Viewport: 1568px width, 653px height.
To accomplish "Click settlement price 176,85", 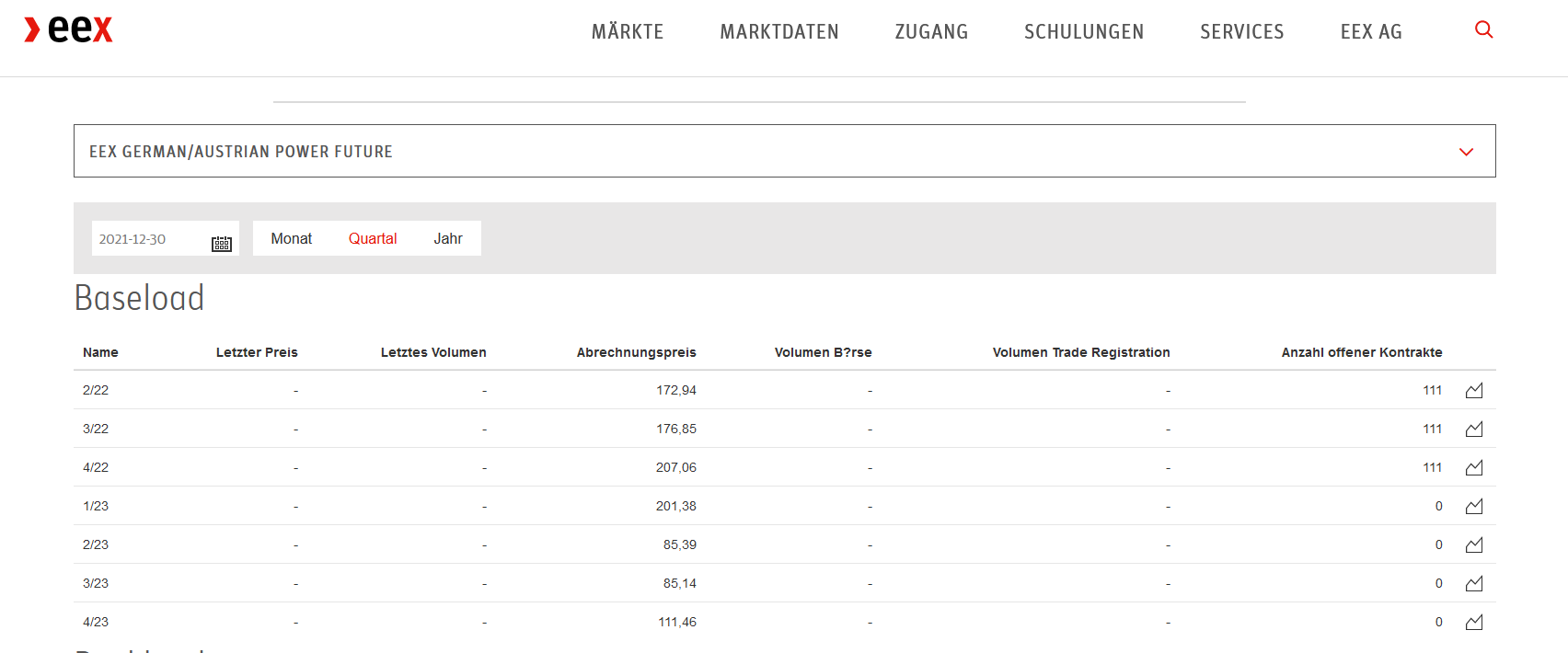I will coord(676,429).
